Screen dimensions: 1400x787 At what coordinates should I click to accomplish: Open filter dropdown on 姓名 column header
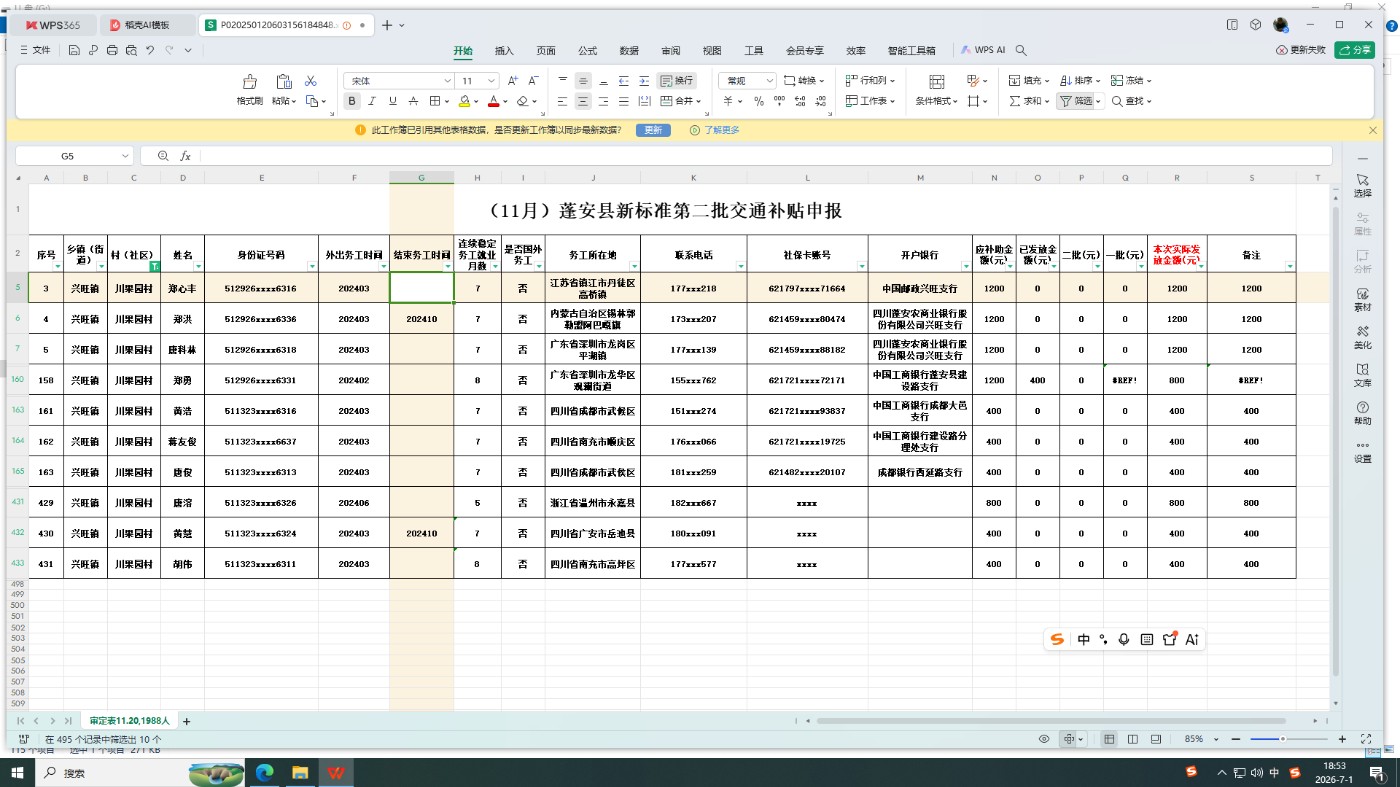click(198, 266)
